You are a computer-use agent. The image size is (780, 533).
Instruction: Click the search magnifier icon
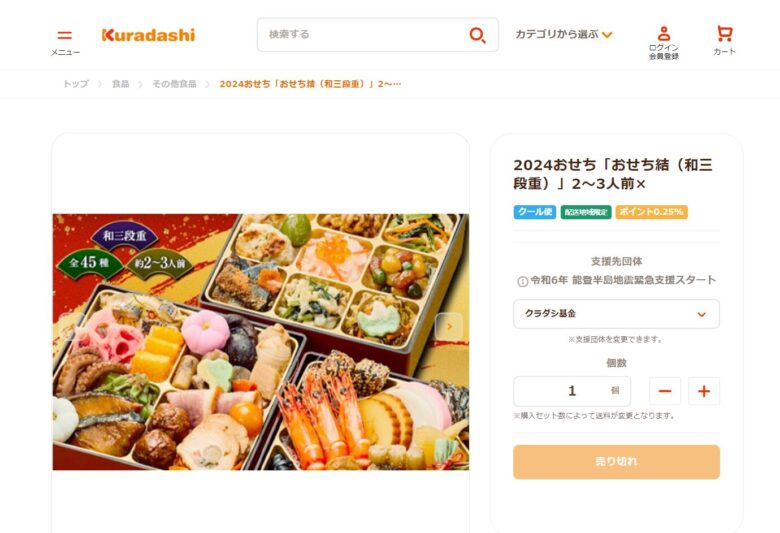coord(477,35)
